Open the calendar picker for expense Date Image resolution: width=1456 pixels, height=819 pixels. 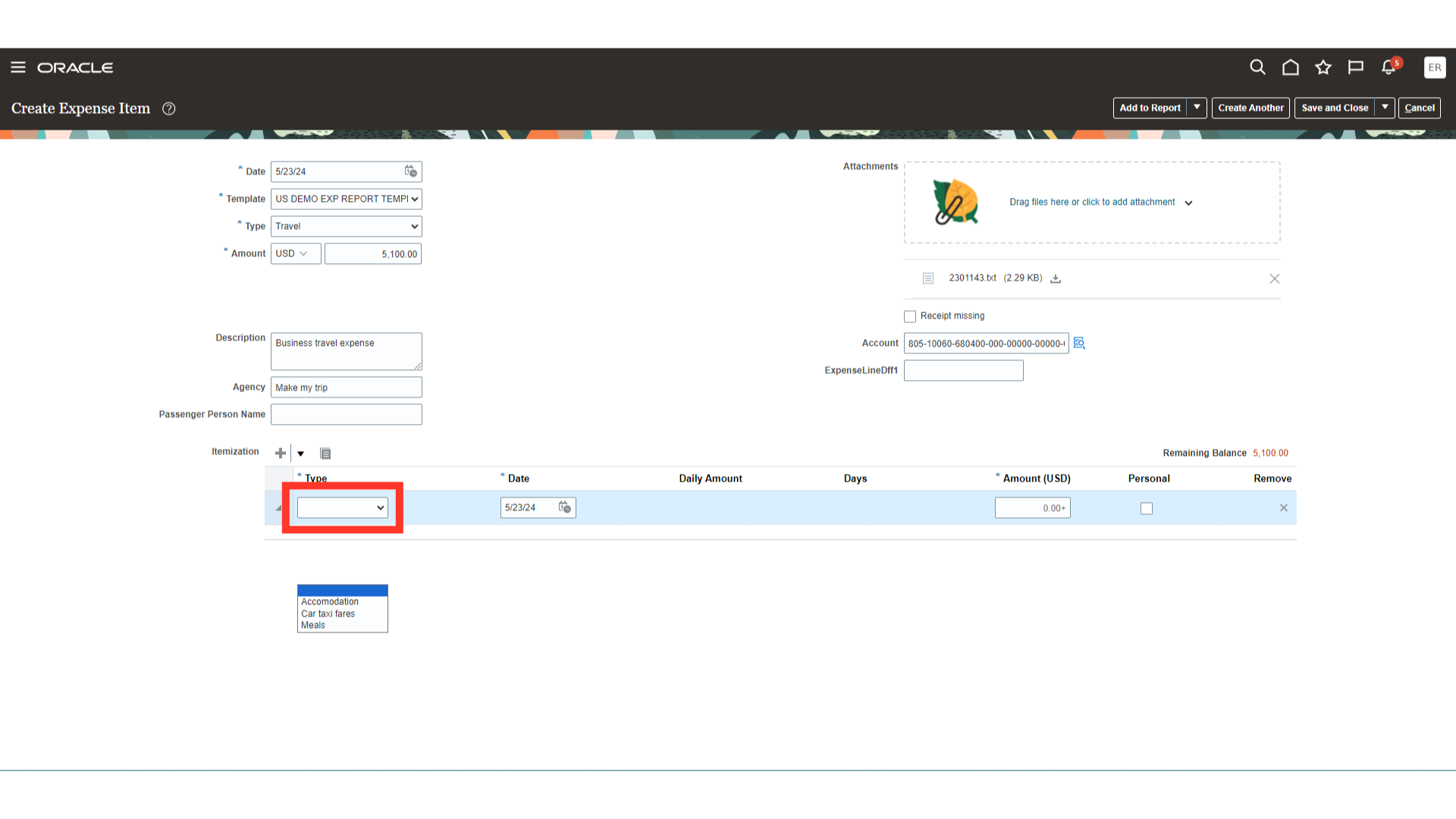click(x=410, y=171)
